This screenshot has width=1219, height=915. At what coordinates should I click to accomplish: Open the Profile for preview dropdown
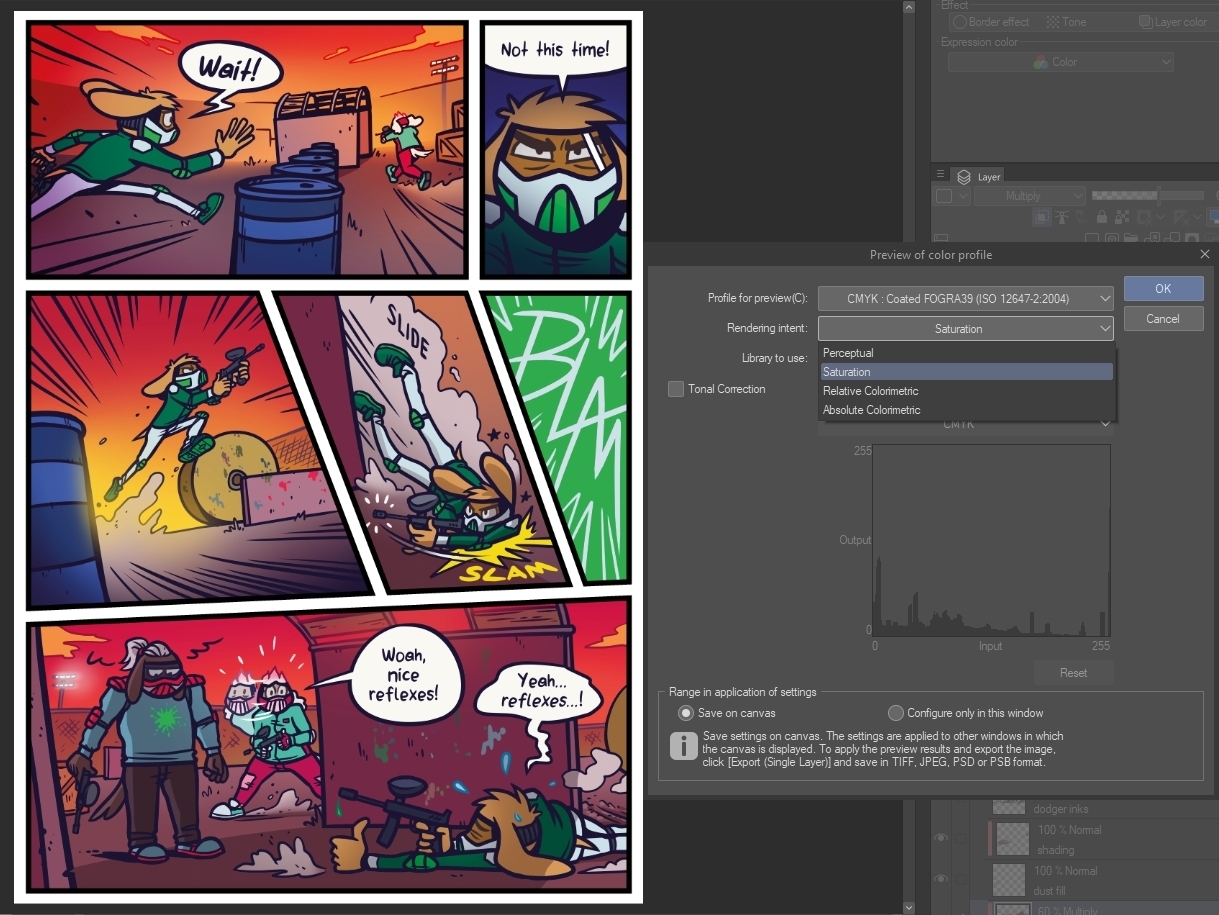coord(965,298)
